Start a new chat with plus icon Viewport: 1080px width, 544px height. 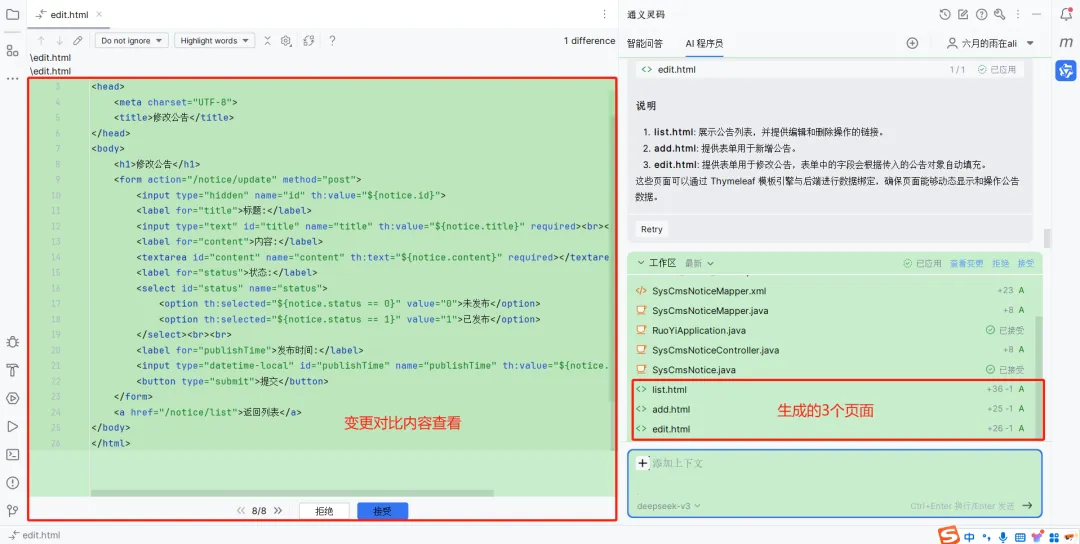912,43
